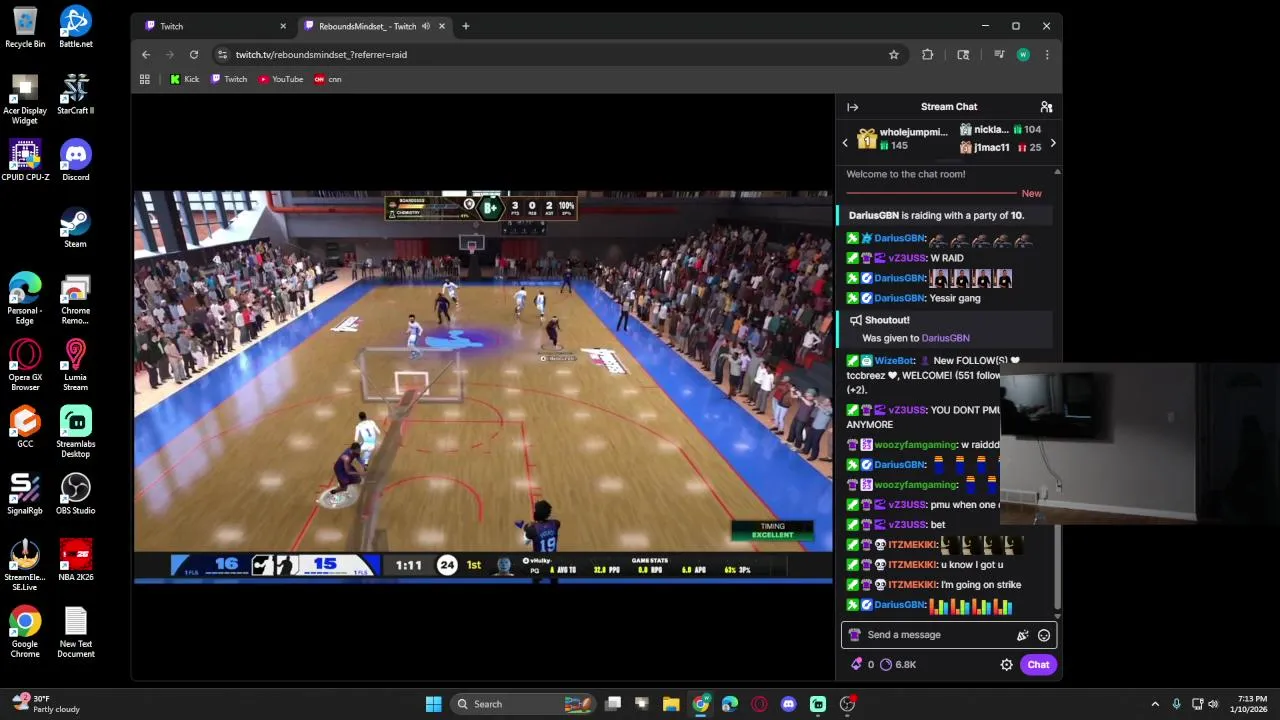Open DariusGBN link in Shoutout message

(x=945, y=338)
